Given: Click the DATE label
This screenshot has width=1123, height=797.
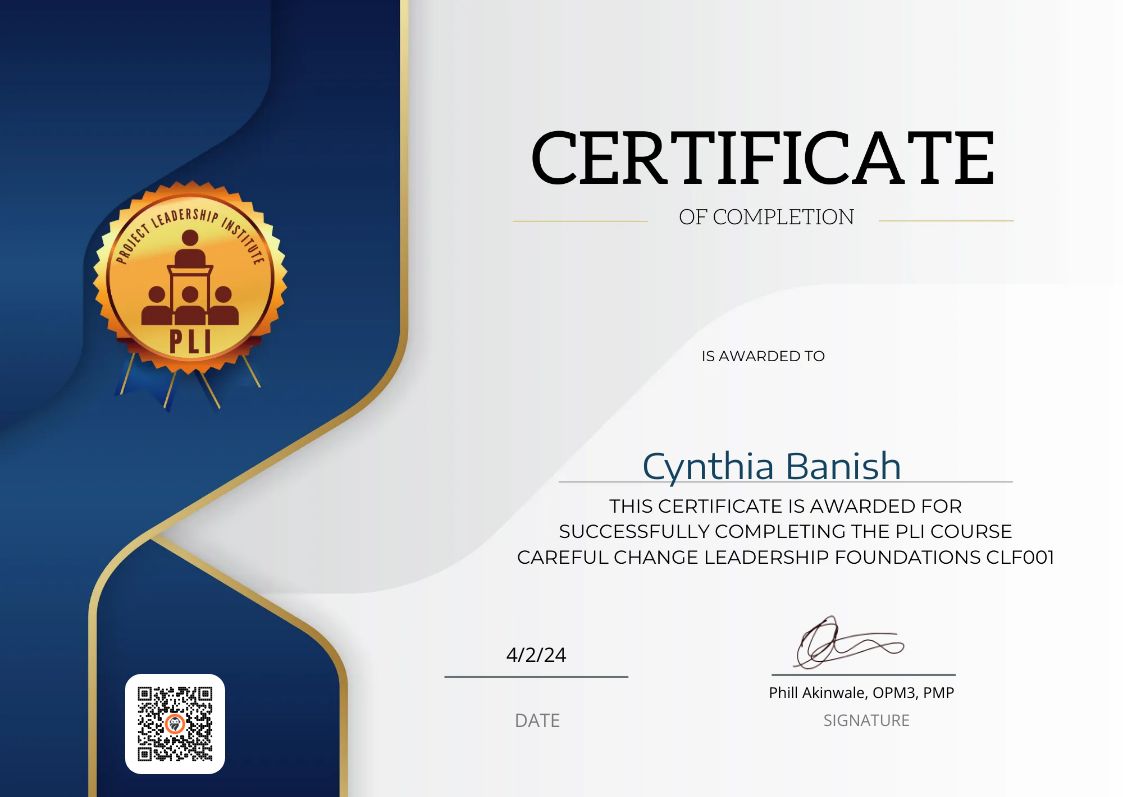Looking at the screenshot, I should (537, 720).
